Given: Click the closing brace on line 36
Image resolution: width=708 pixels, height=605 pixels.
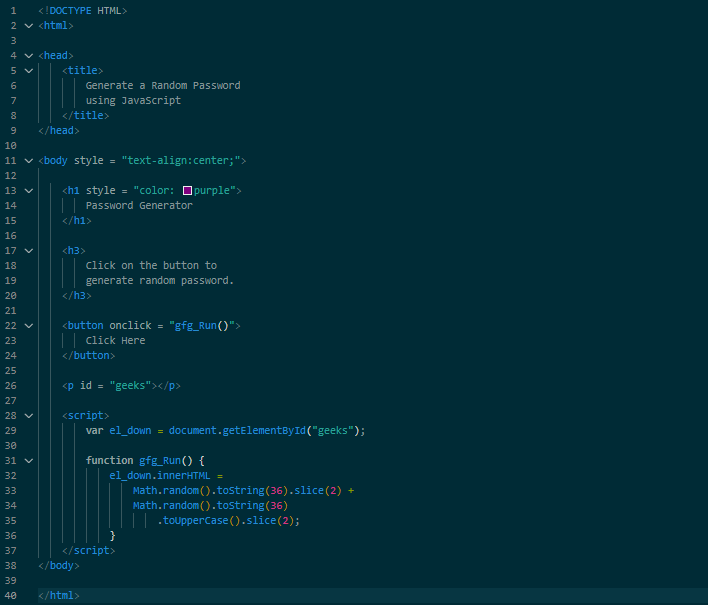Looking at the screenshot, I should pyautogui.click(x=112, y=535).
